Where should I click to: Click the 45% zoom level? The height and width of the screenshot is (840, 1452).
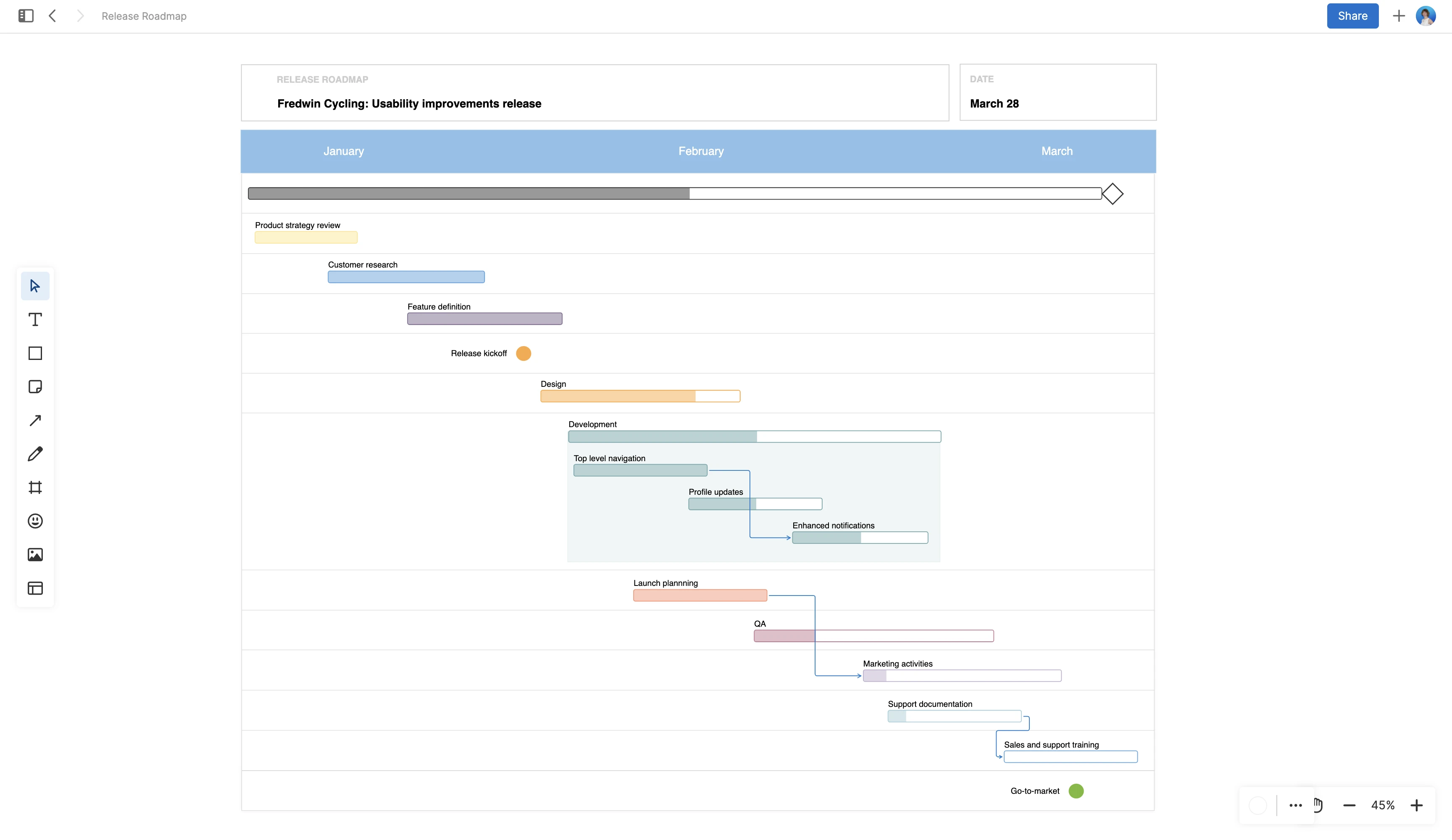pos(1382,806)
